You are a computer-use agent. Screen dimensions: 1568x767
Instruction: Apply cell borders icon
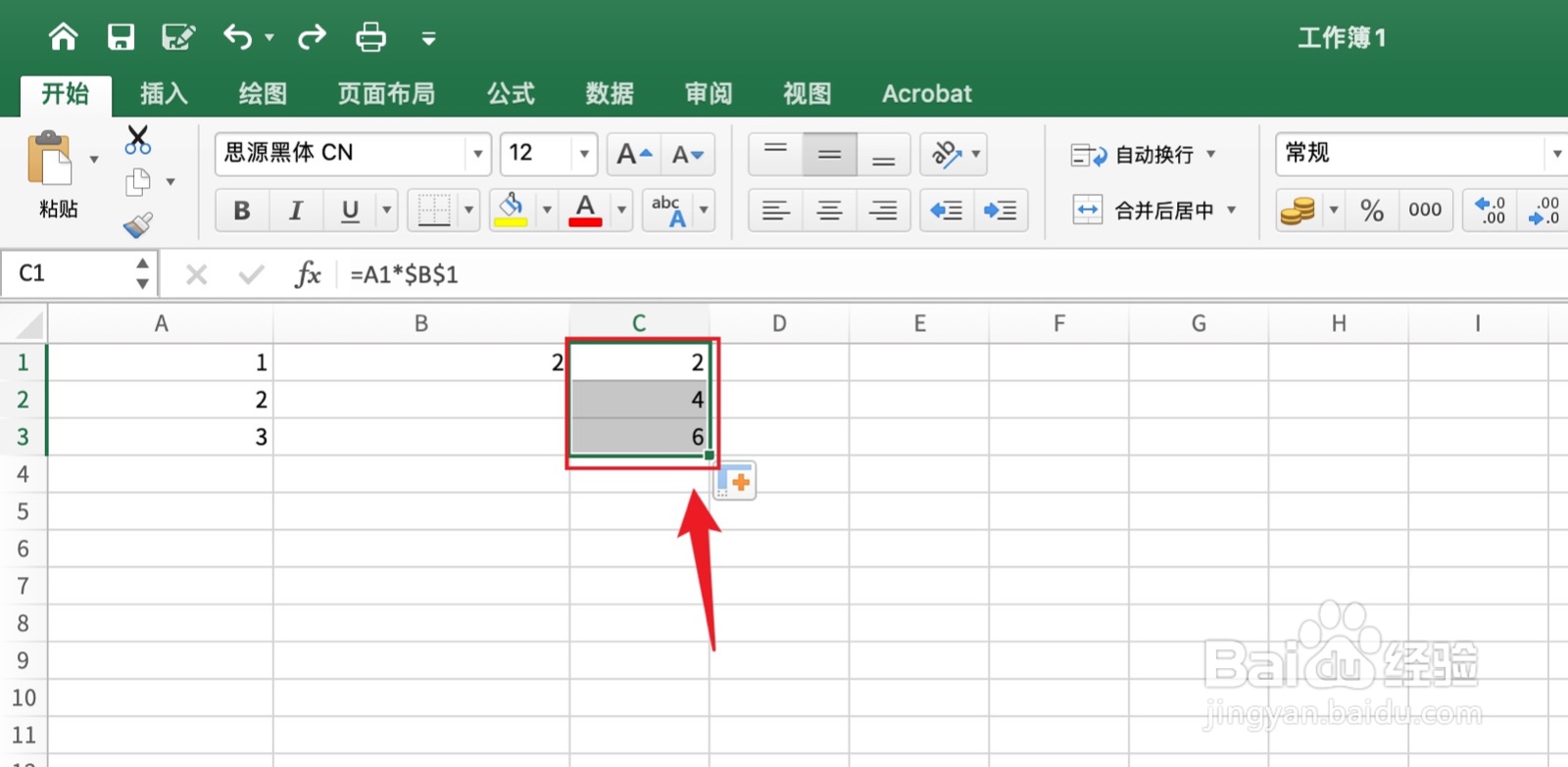click(433, 211)
